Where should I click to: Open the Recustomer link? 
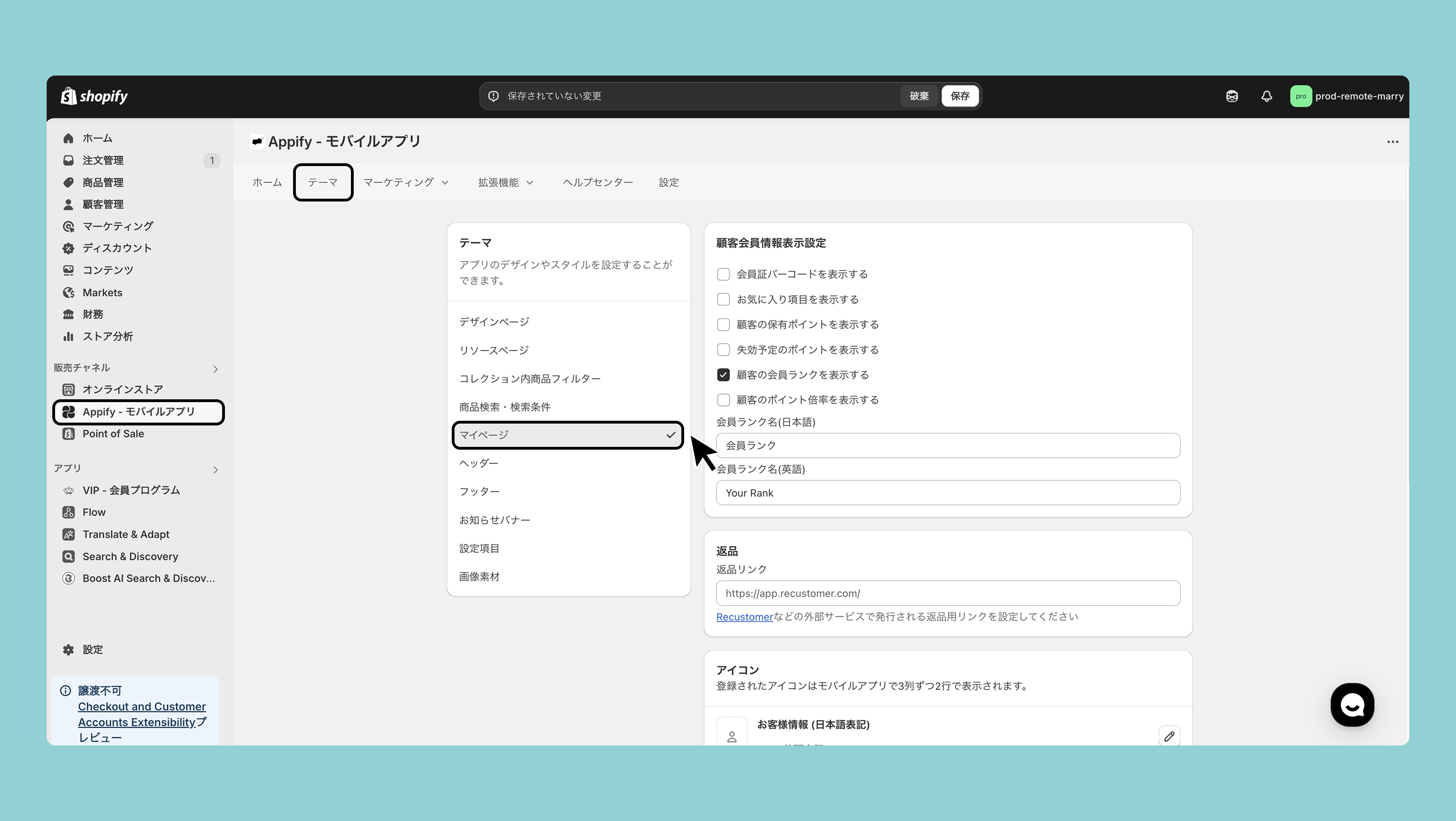point(744,617)
